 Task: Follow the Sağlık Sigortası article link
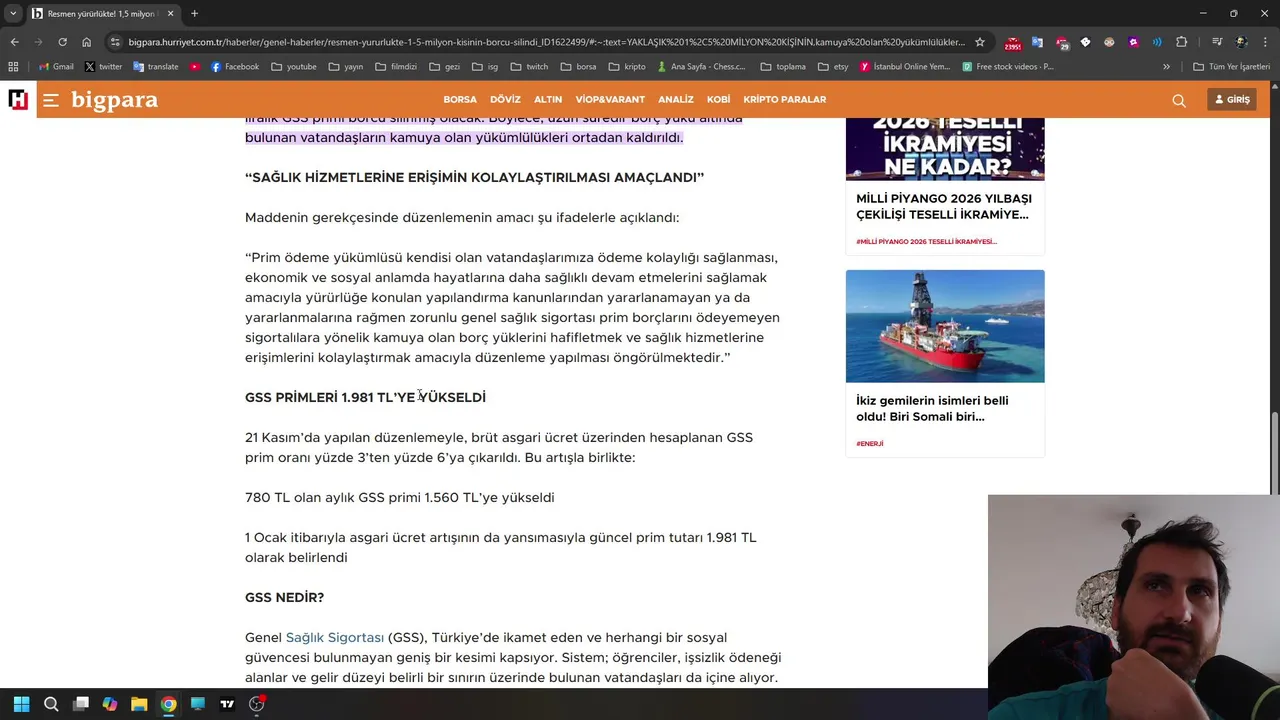point(335,637)
